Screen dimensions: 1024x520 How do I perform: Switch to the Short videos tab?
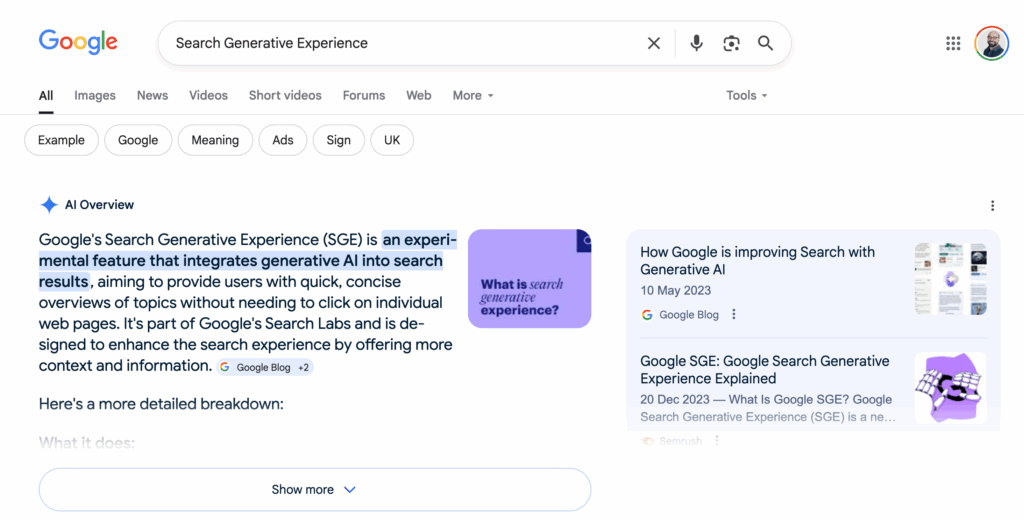(285, 95)
